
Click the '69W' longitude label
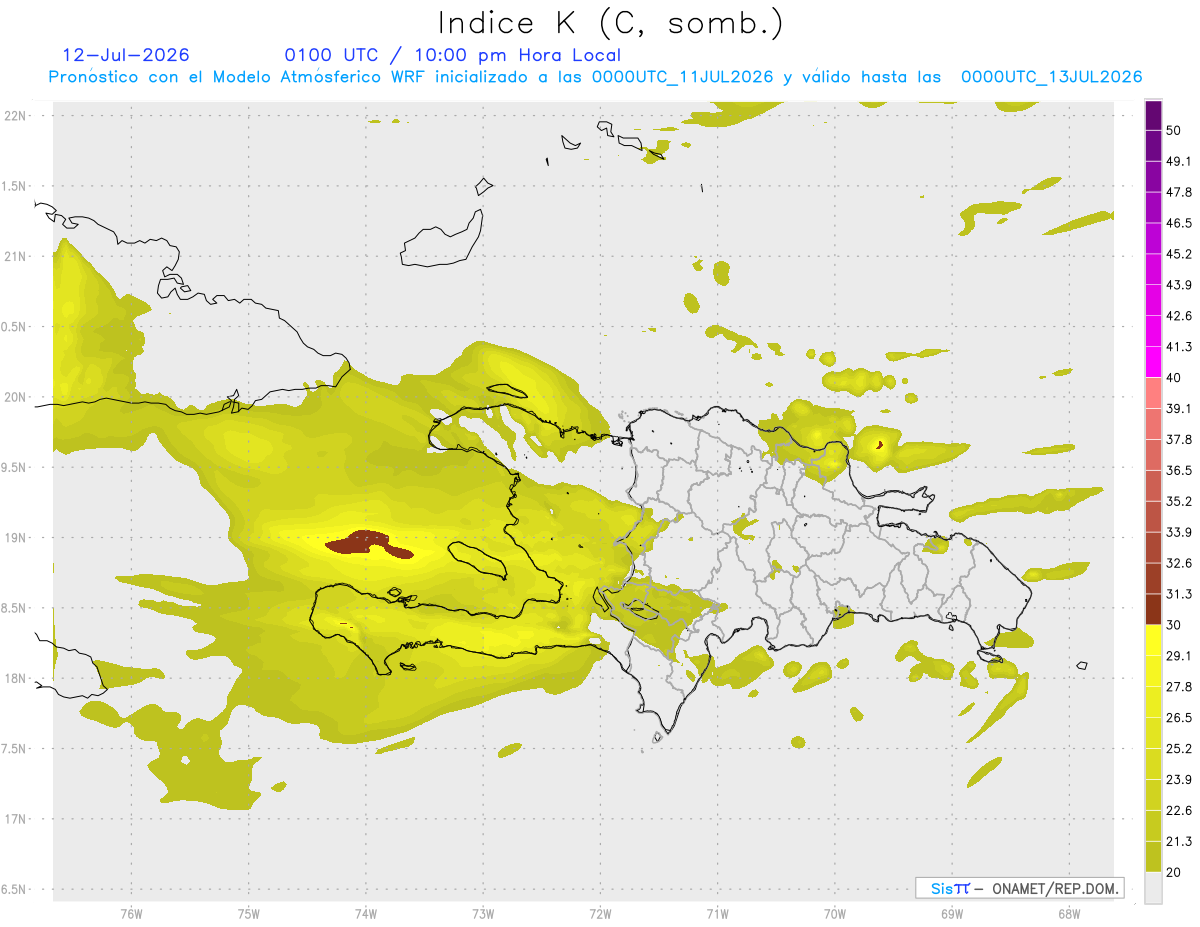click(x=951, y=914)
